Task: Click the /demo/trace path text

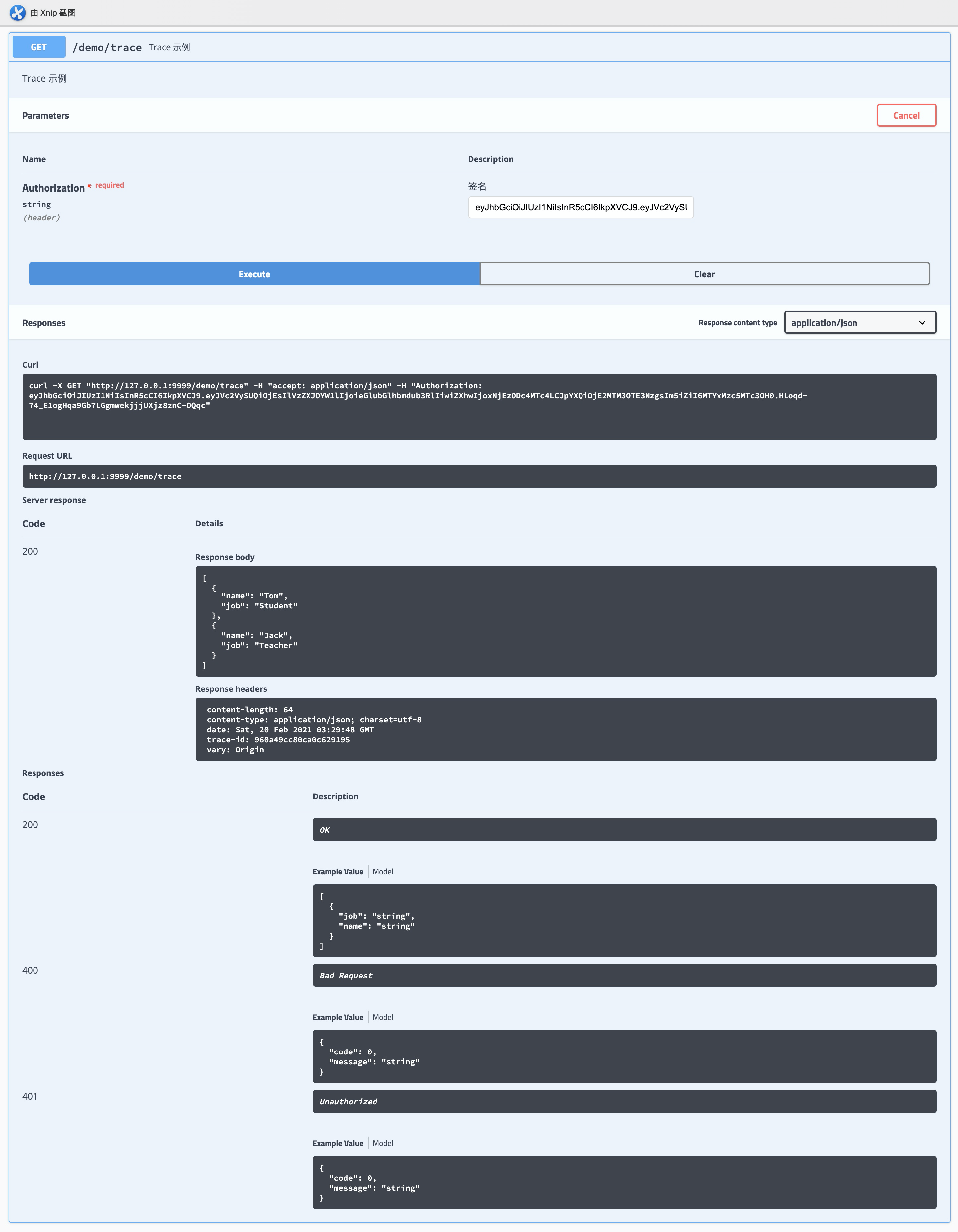Action: click(107, 48)
